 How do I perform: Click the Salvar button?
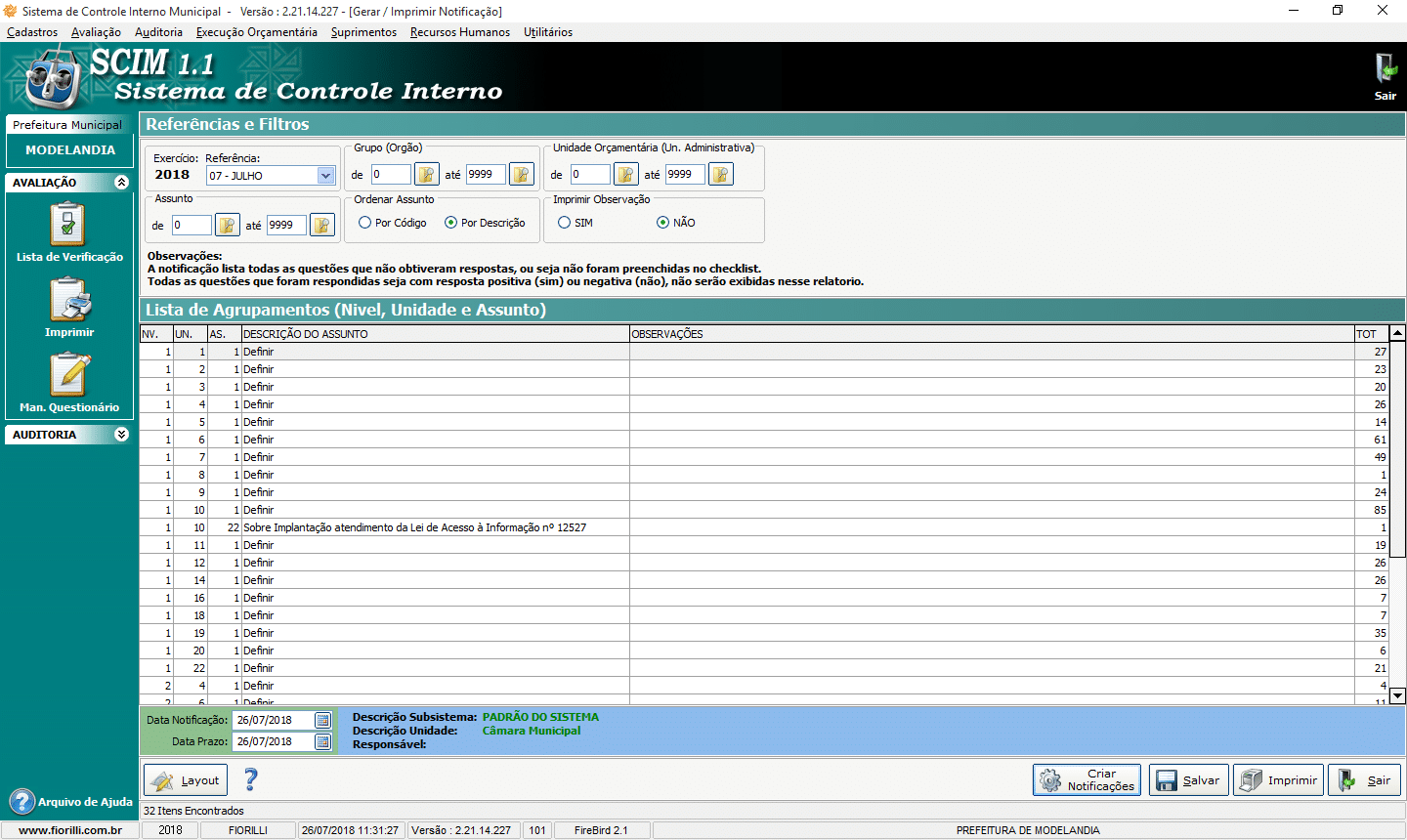(x=1188, y=779)
